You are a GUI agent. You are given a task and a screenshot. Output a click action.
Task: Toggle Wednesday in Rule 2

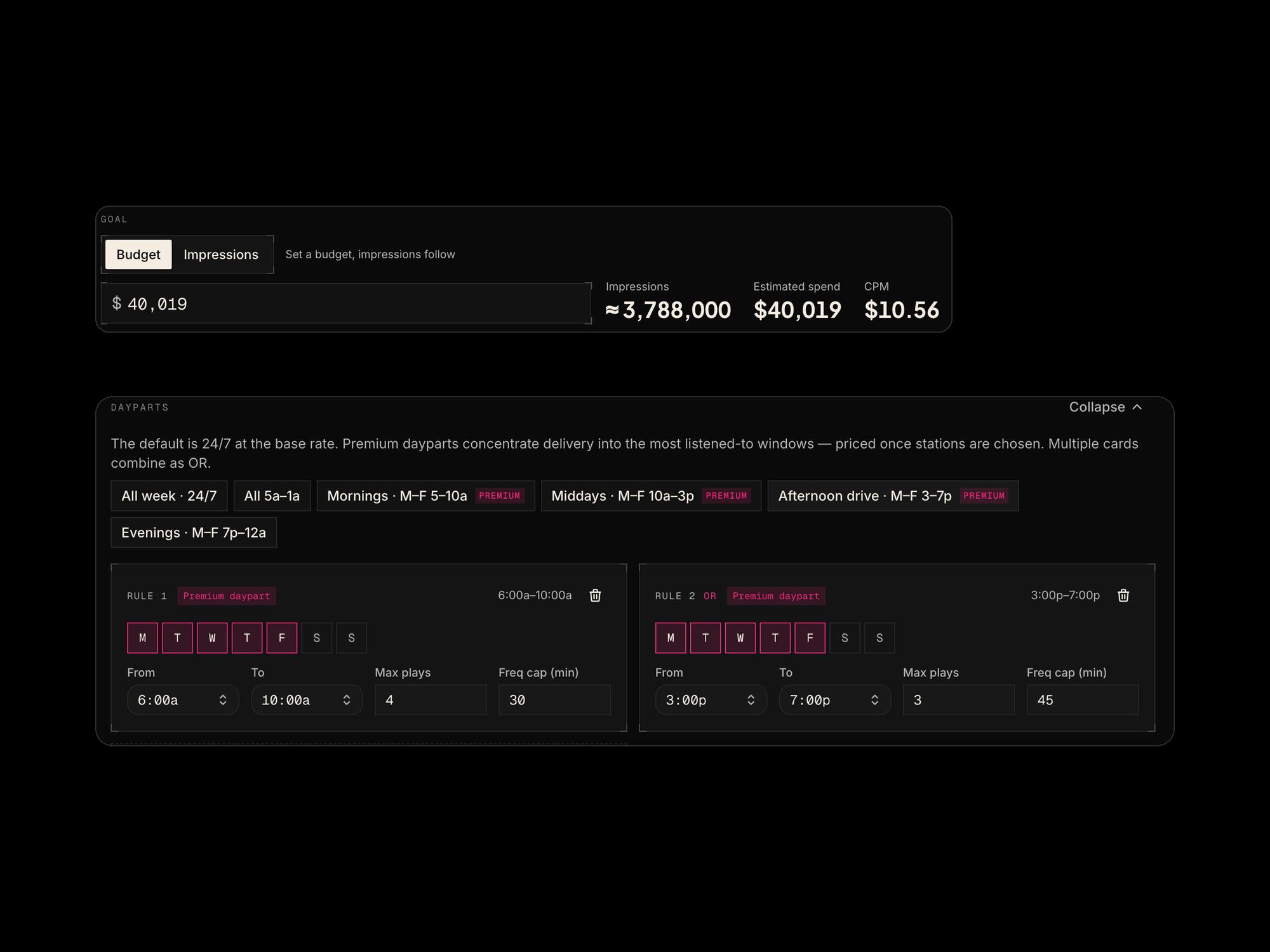[740, 638]
